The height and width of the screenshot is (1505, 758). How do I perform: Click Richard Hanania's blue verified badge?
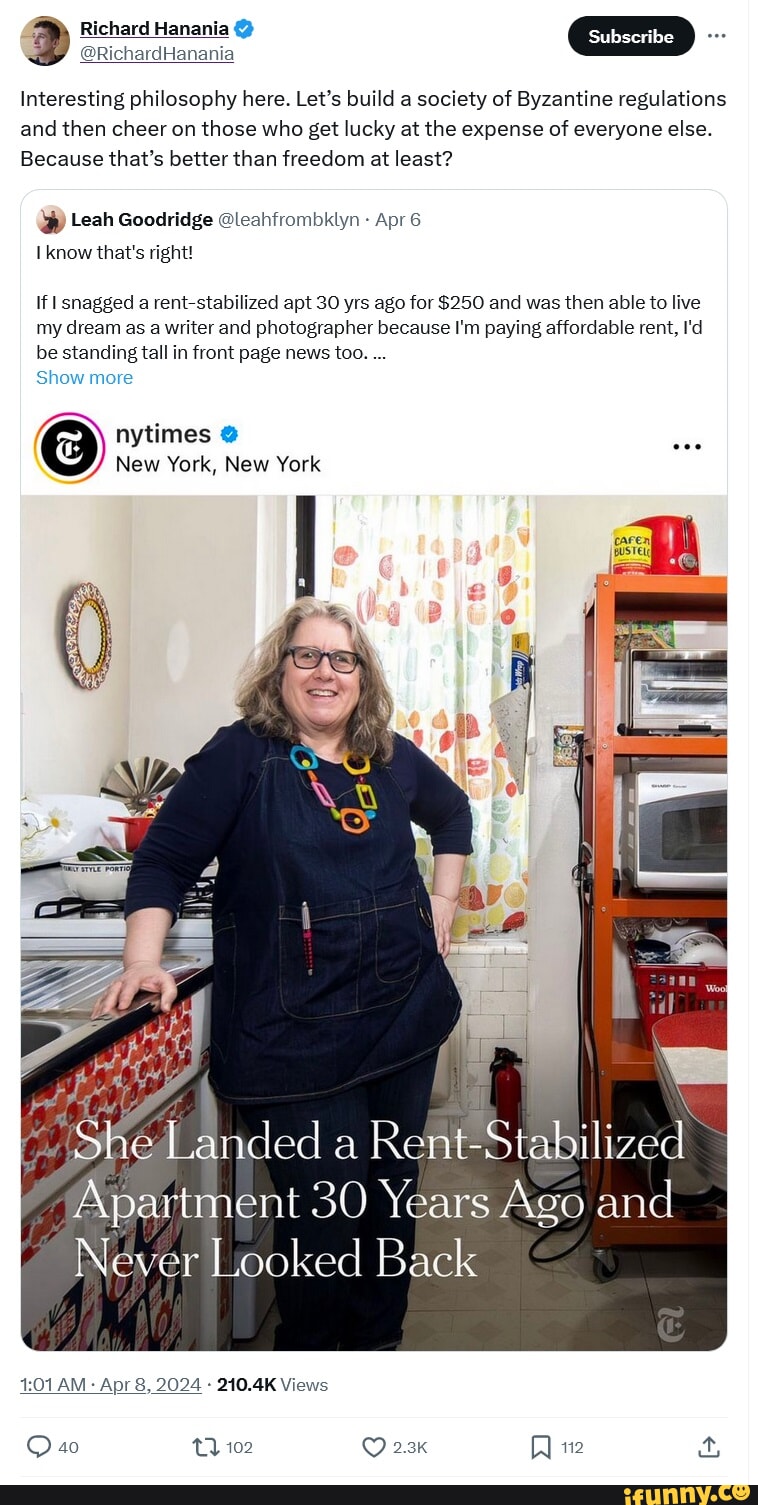coord(244,29)
